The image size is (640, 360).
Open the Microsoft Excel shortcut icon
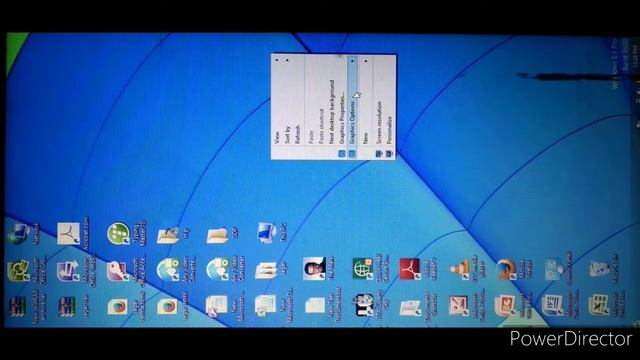(599, 305)
